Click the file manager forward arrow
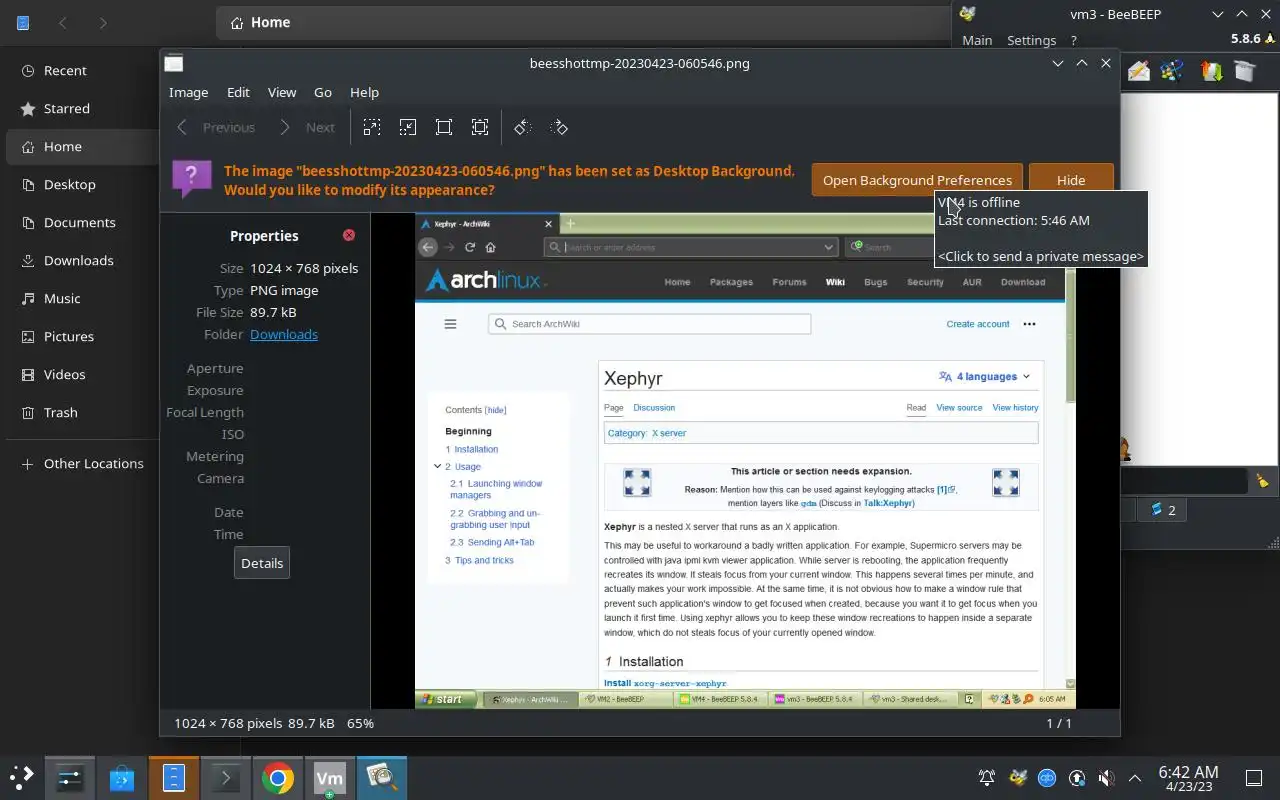This screenshot has height=800, width=1280. [x=103, y=22]
